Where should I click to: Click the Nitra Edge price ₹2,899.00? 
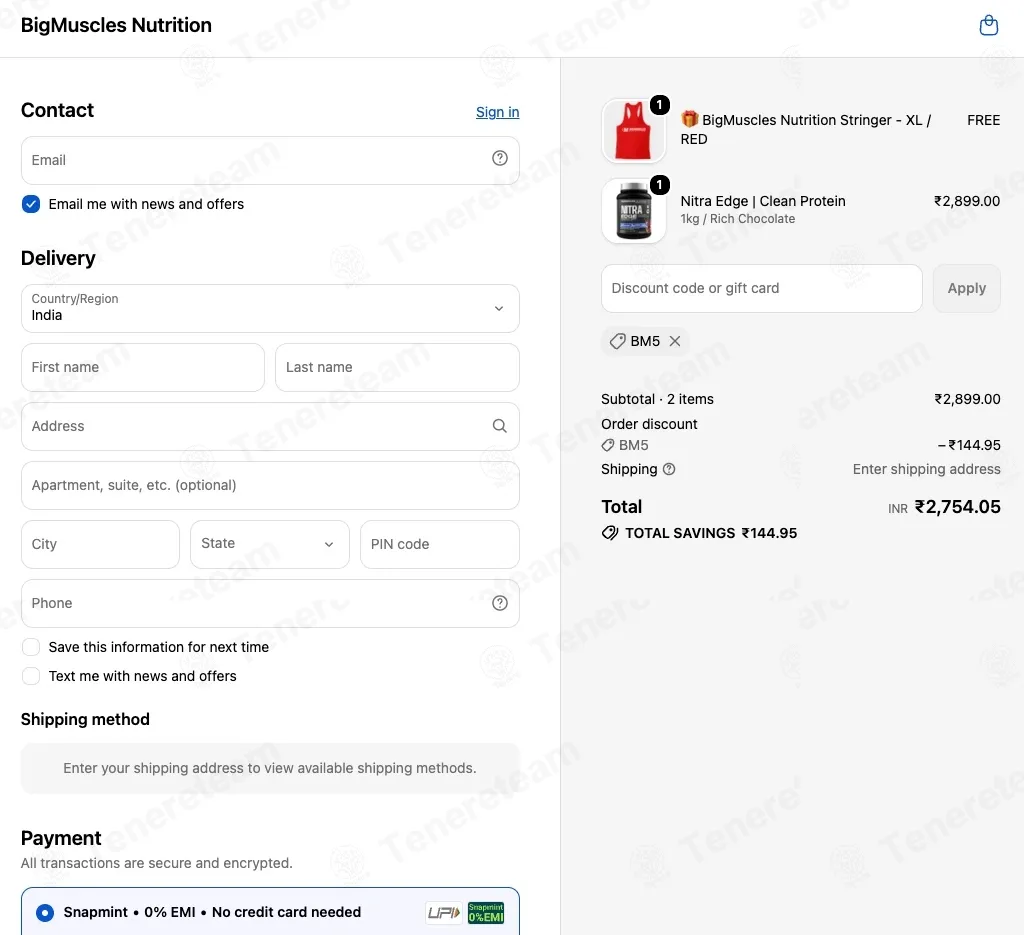coord(967,201)
